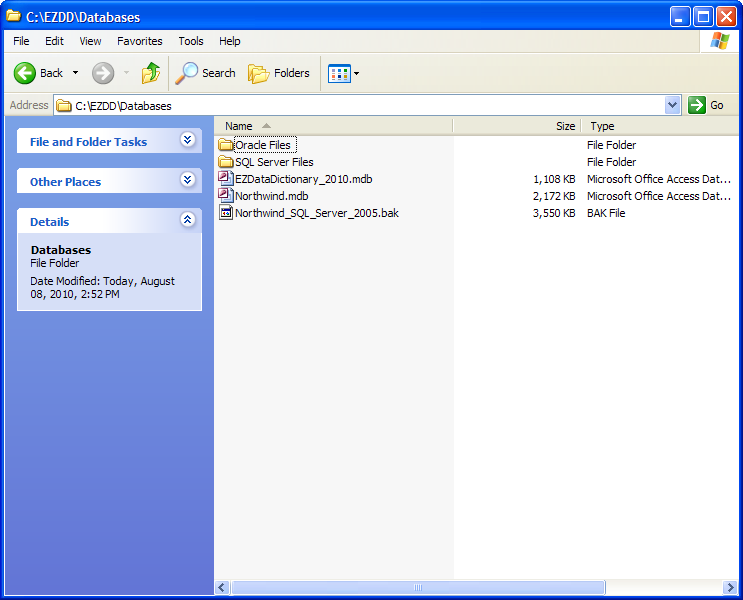Select Northwind_SQL_Server_2005.bak backup file
Image resolution: width=743 pixels, height=600 pixels.
tap(315, 213)
